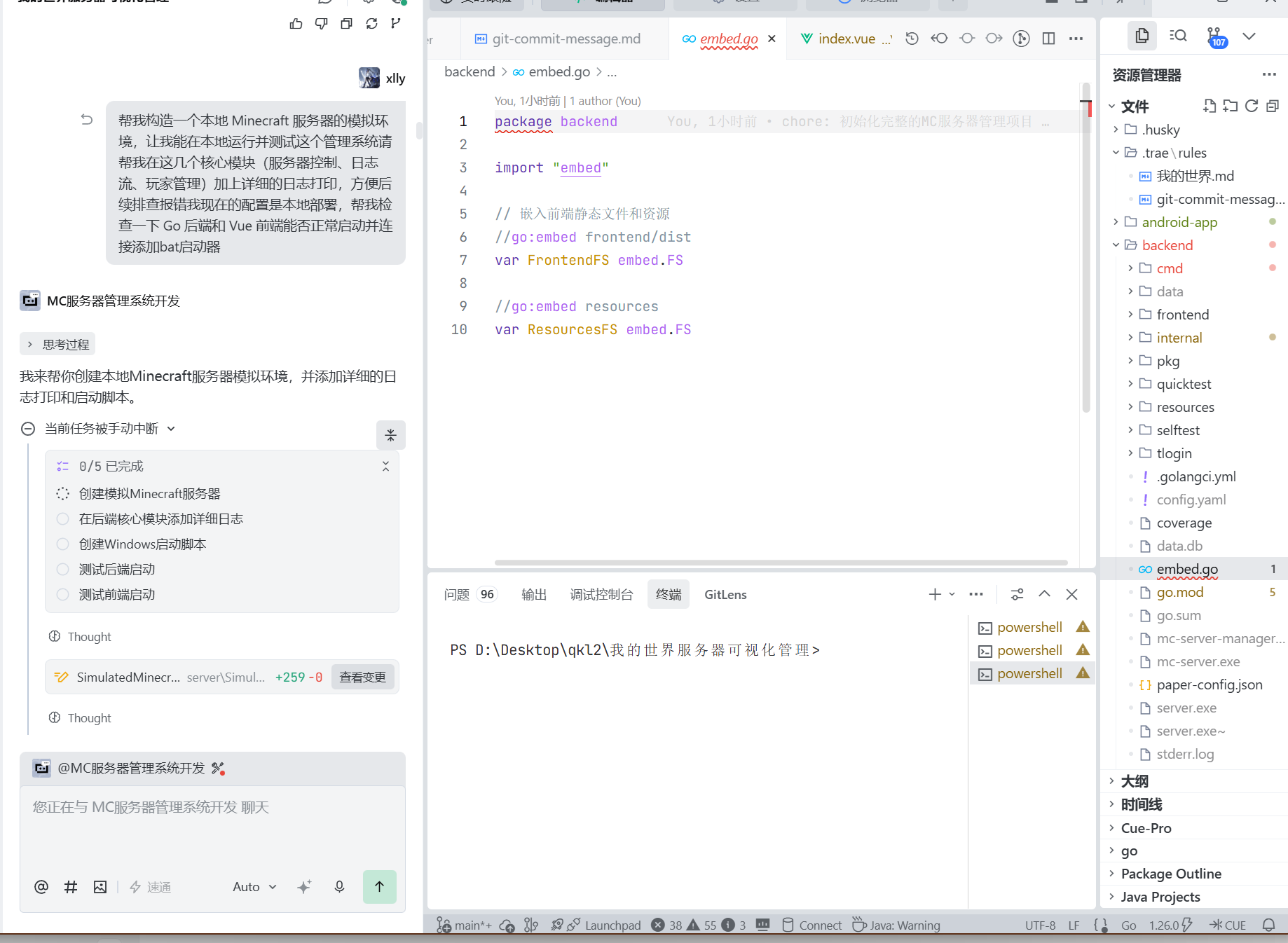The height and width of the screenshot is (943, 1288).
Task: Attach an image with the picture icon
Action: click(x=100, y=887)
